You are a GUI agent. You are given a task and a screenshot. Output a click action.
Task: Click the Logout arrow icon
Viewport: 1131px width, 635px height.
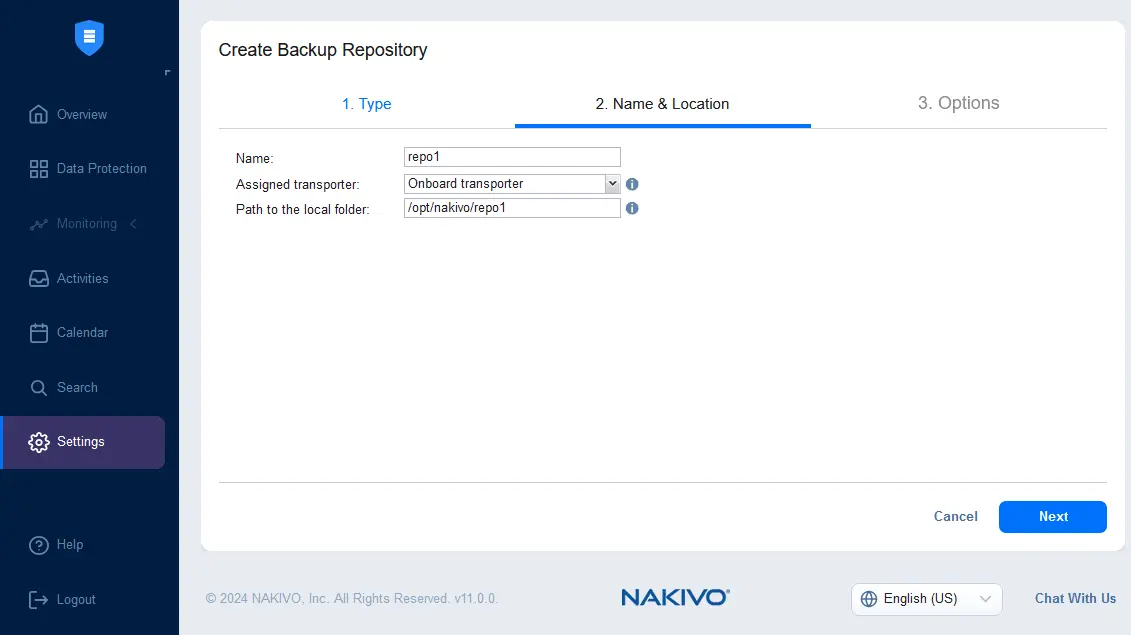pos(38,600)
